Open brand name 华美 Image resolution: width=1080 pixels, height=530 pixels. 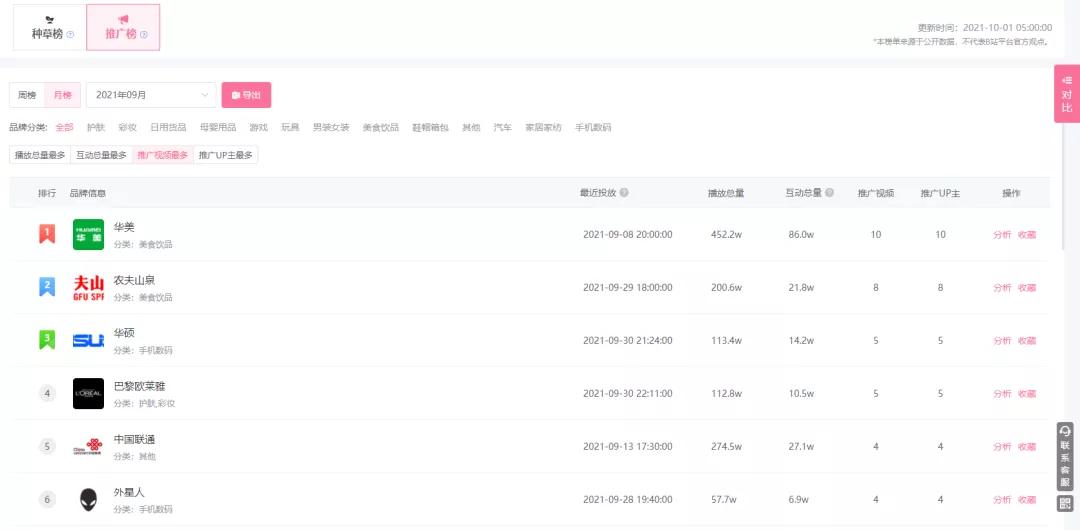coord(124,227)
